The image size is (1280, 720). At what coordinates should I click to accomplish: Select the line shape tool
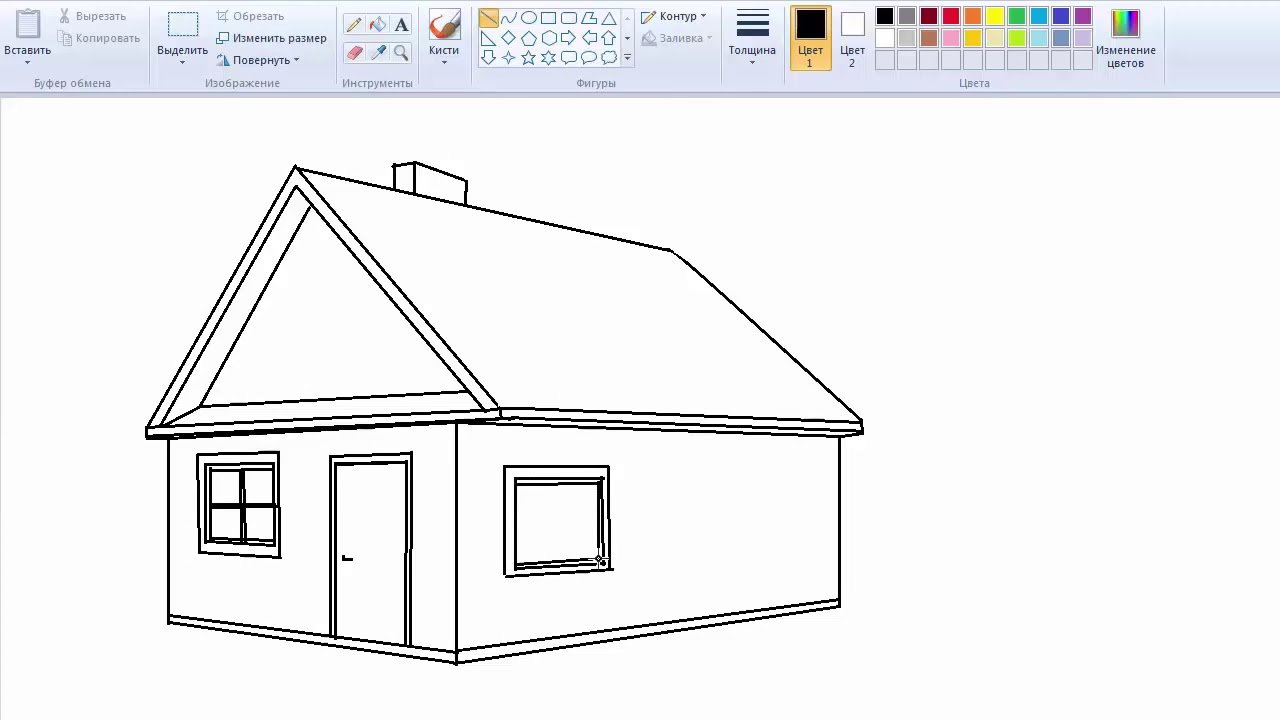[x=488, y=18]
